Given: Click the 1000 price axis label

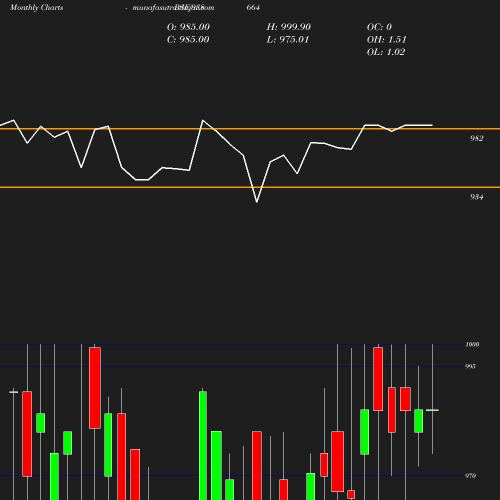Looking at the screenshot, I should click(472, 344).
